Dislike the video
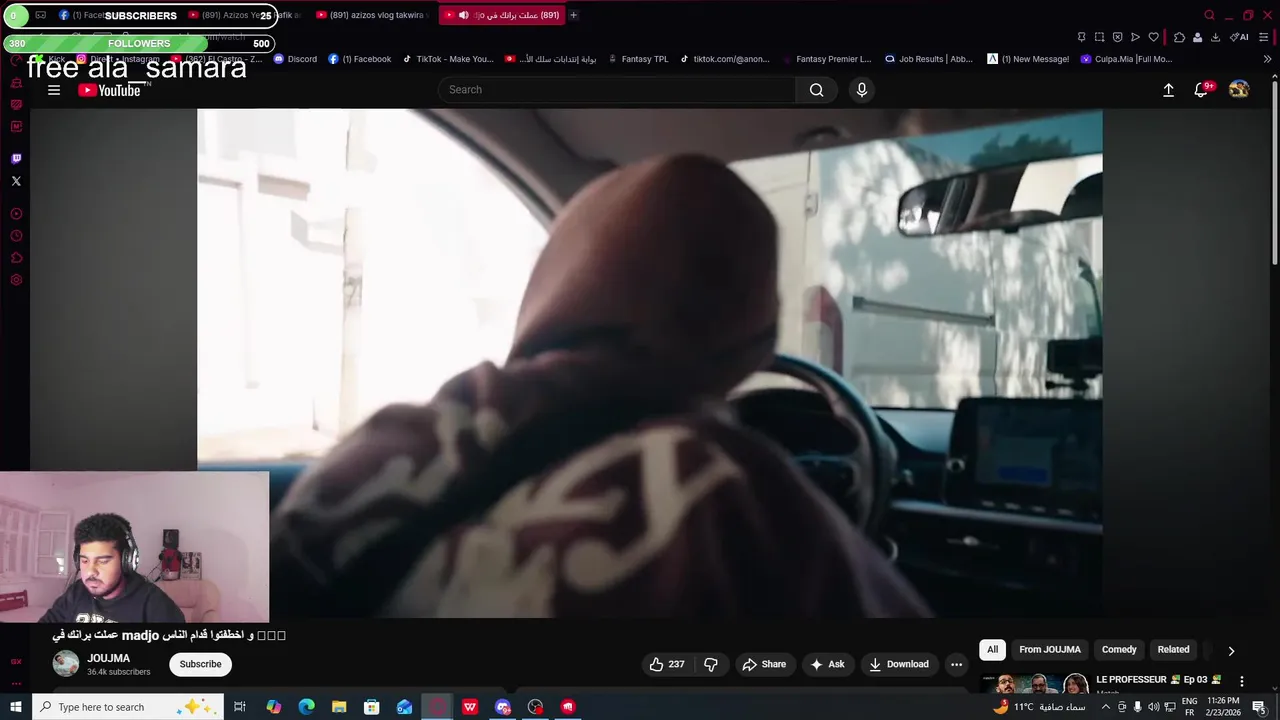 pyautogui.click(x=711, y=664)
